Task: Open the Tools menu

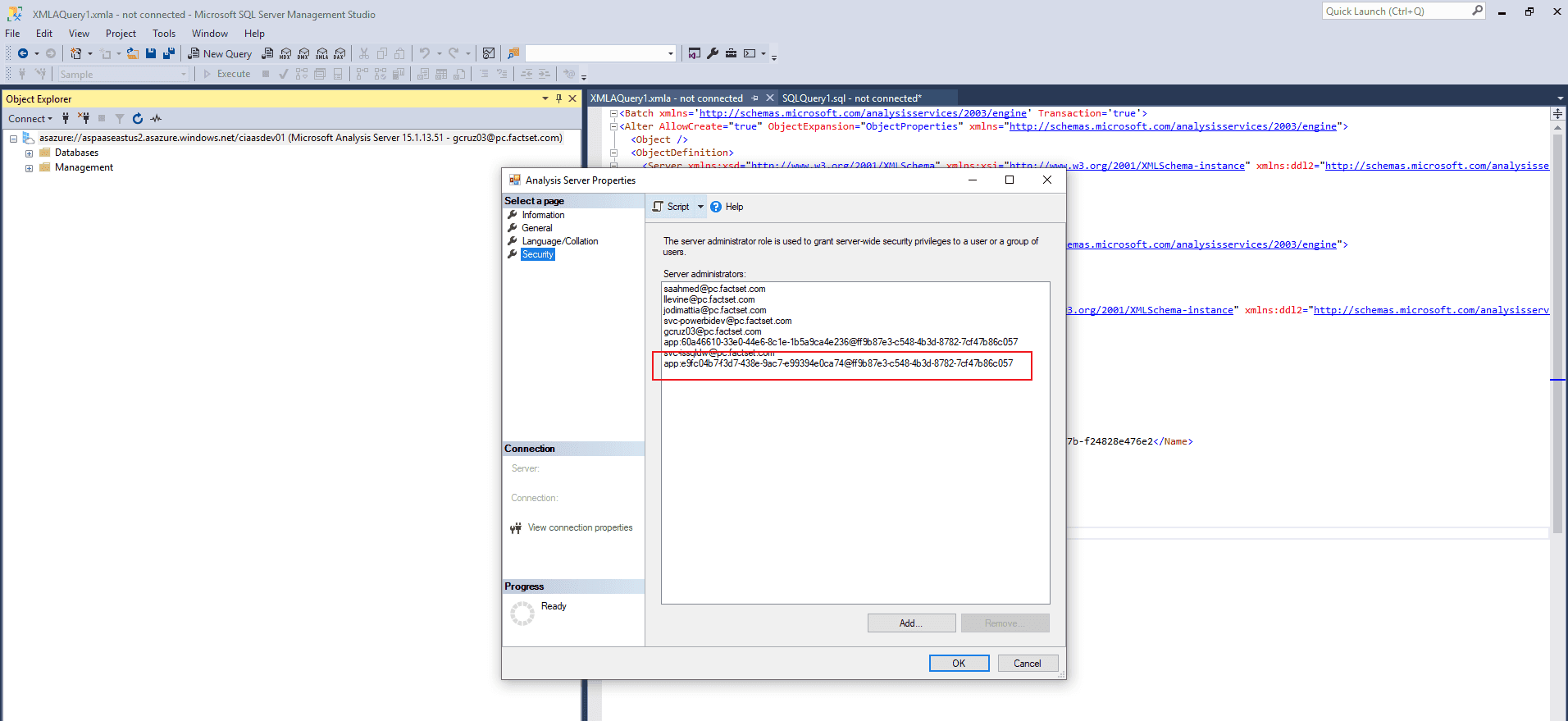Action: point(164,34)
